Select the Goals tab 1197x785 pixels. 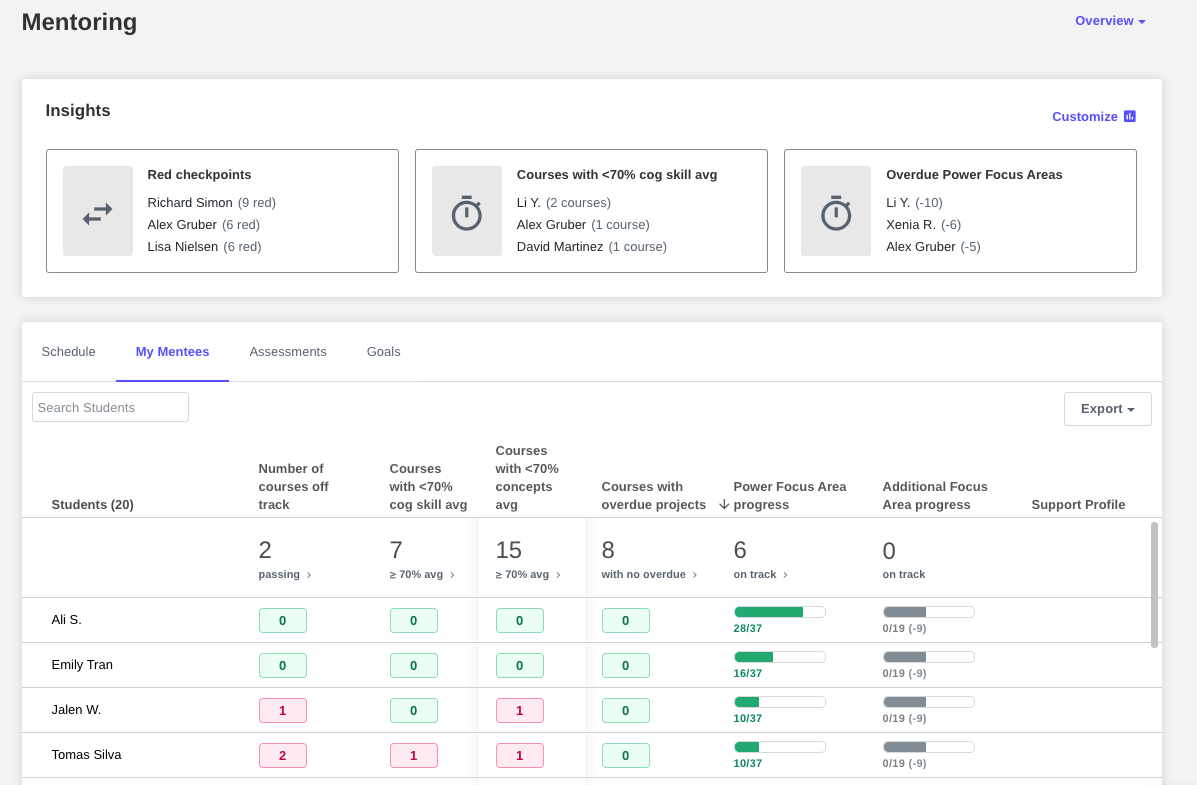coord(383,352)
